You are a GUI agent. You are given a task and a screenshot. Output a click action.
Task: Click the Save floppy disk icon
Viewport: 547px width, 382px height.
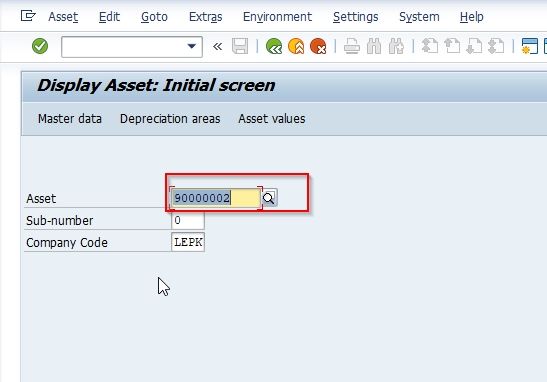click(240, 46)
